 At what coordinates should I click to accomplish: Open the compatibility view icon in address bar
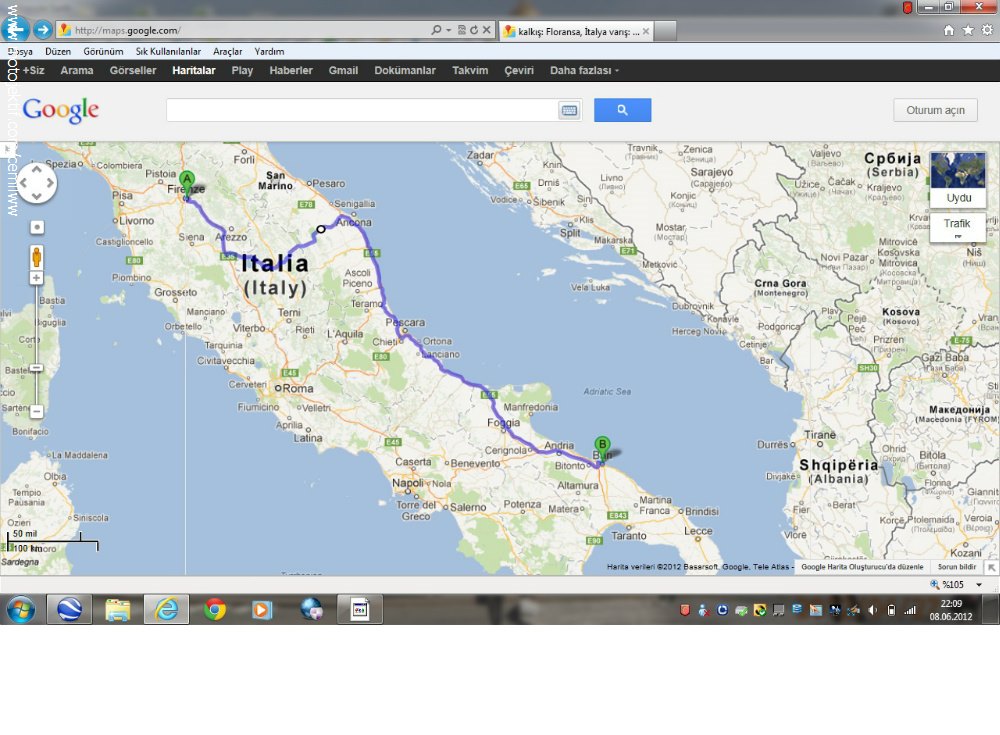click(x=462, y=30)
